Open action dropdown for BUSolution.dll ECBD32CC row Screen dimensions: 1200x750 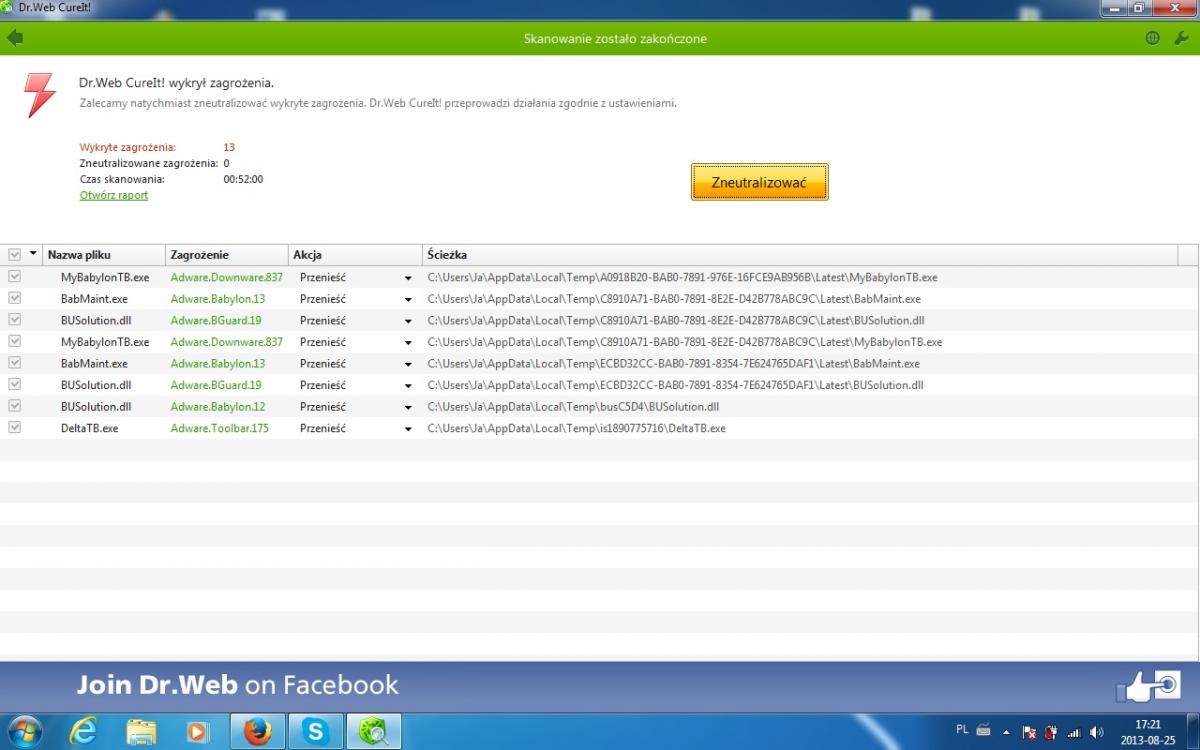(408, 385)
